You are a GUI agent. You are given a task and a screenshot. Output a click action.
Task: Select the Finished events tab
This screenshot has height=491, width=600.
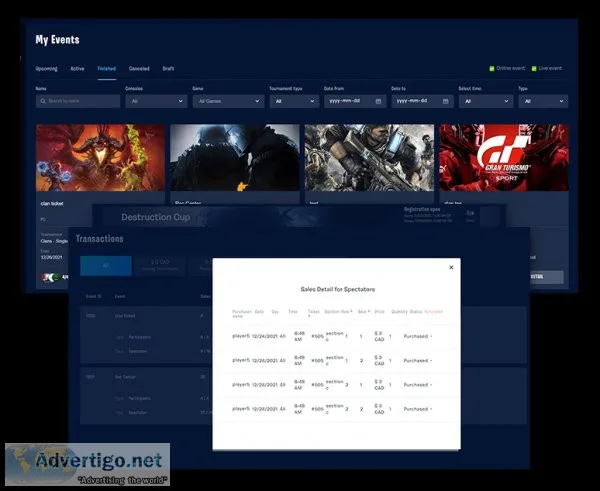coord(106,69)
